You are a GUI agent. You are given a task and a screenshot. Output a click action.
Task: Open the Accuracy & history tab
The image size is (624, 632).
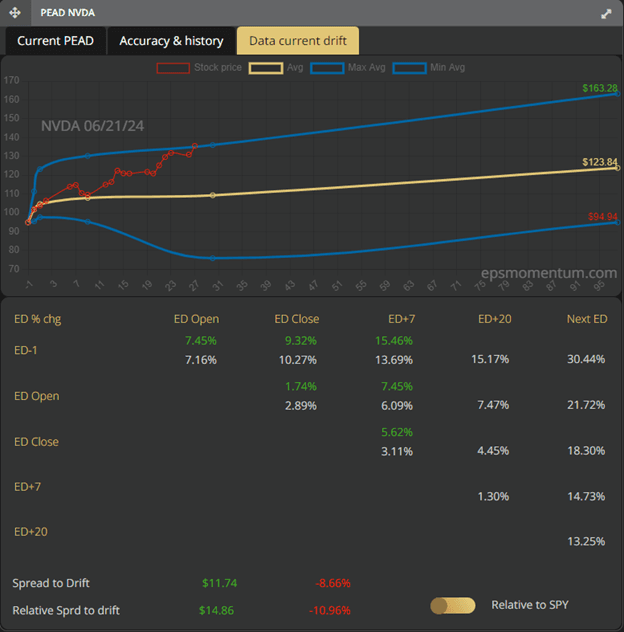point(171,41)
